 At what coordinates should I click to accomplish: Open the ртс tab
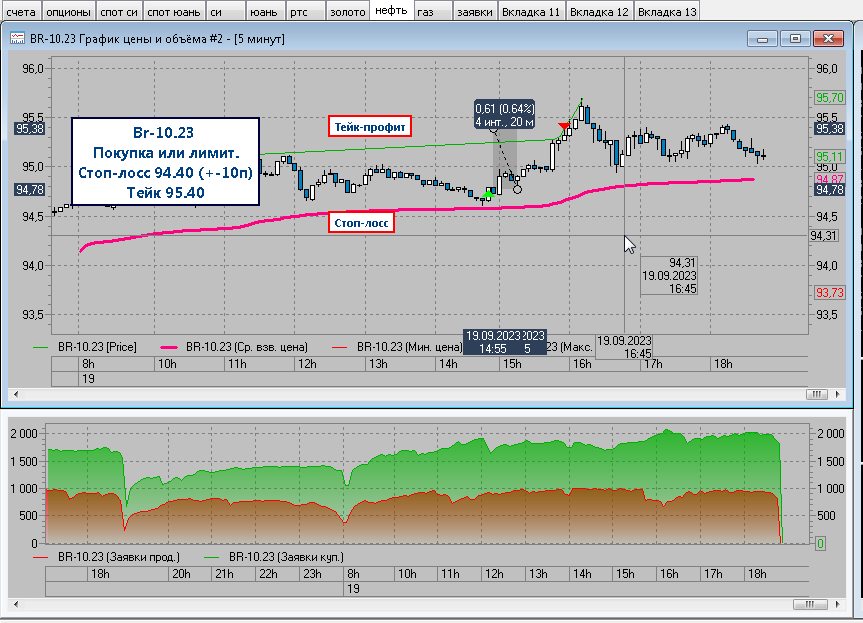tap(305, 11)
